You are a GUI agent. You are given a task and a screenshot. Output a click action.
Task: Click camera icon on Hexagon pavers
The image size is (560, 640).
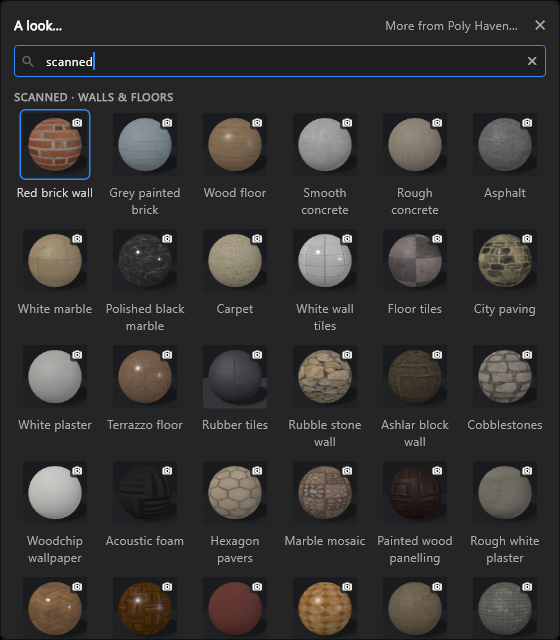click(257, 470)
